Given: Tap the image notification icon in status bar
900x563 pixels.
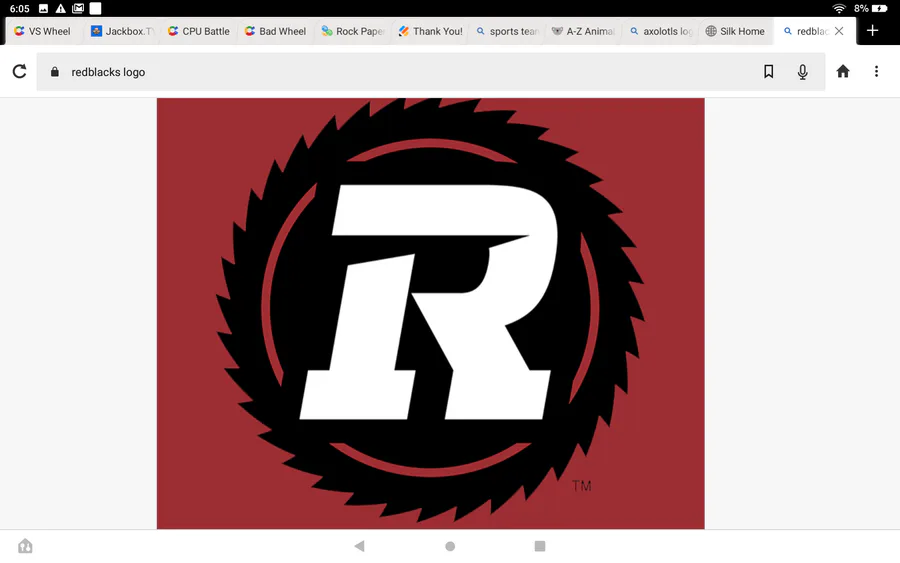Looking at the screenshot, I should [x=43, y=9].
